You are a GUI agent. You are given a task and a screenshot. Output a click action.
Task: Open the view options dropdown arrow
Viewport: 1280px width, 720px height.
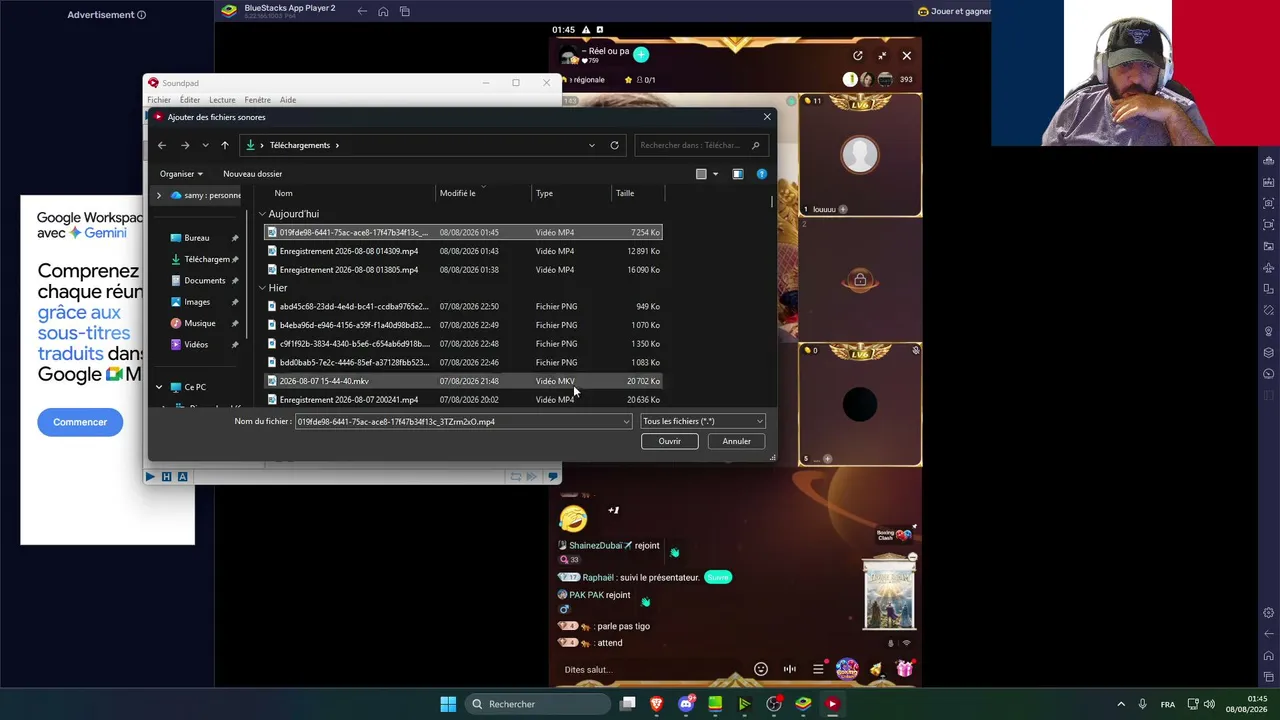coord(715,174)
